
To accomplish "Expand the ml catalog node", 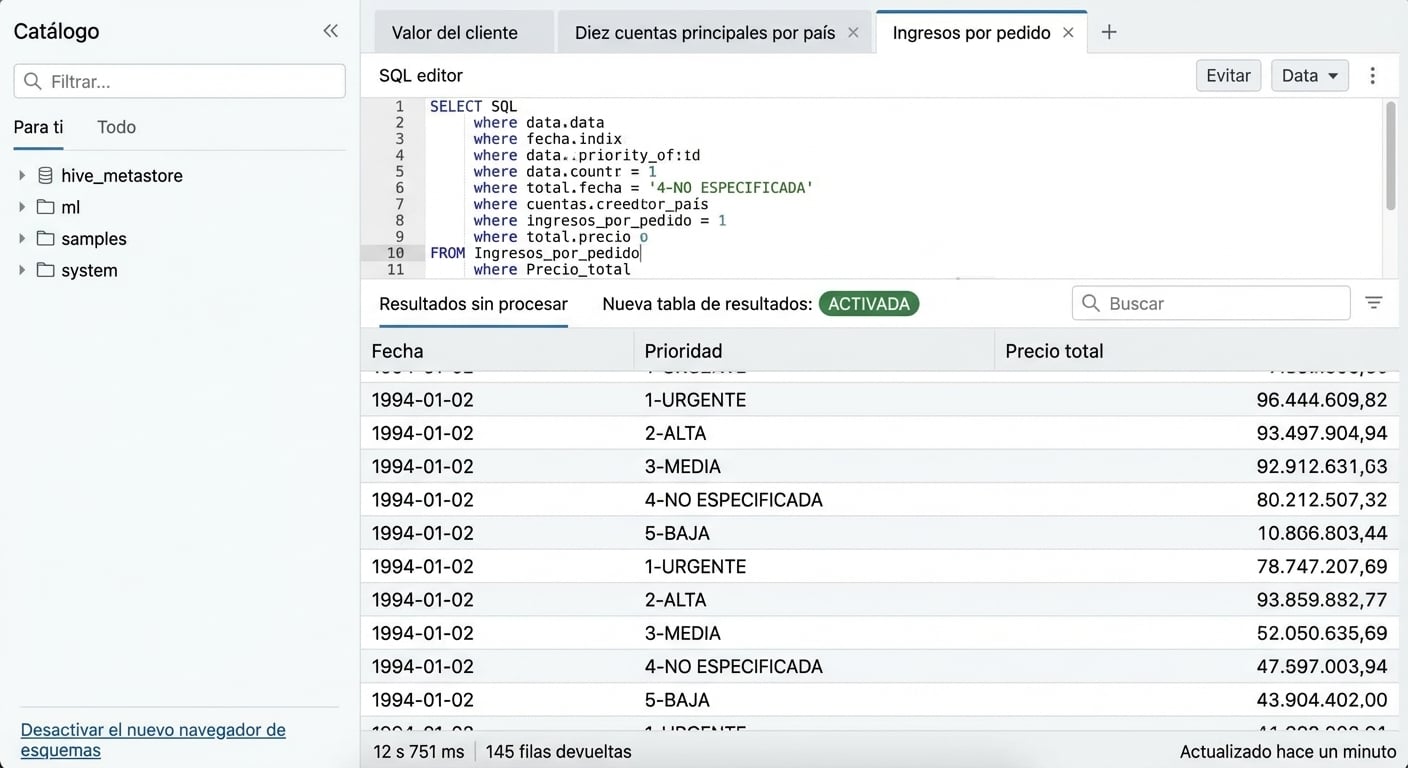I will coord(22,207).
